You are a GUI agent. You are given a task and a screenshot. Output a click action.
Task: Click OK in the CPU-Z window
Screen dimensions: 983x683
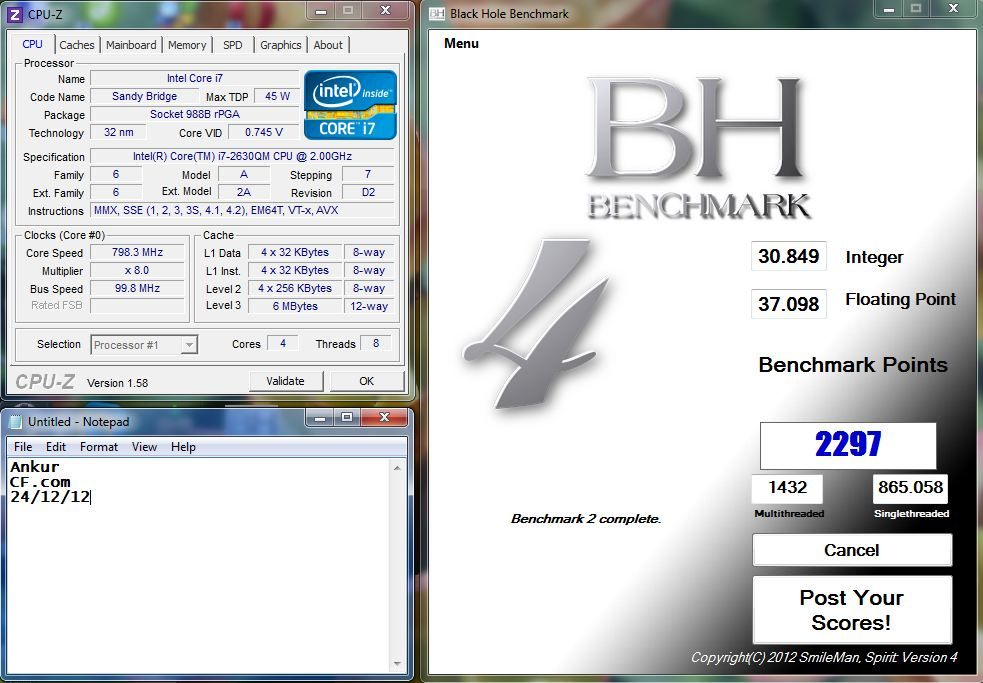tap(367, 381)
